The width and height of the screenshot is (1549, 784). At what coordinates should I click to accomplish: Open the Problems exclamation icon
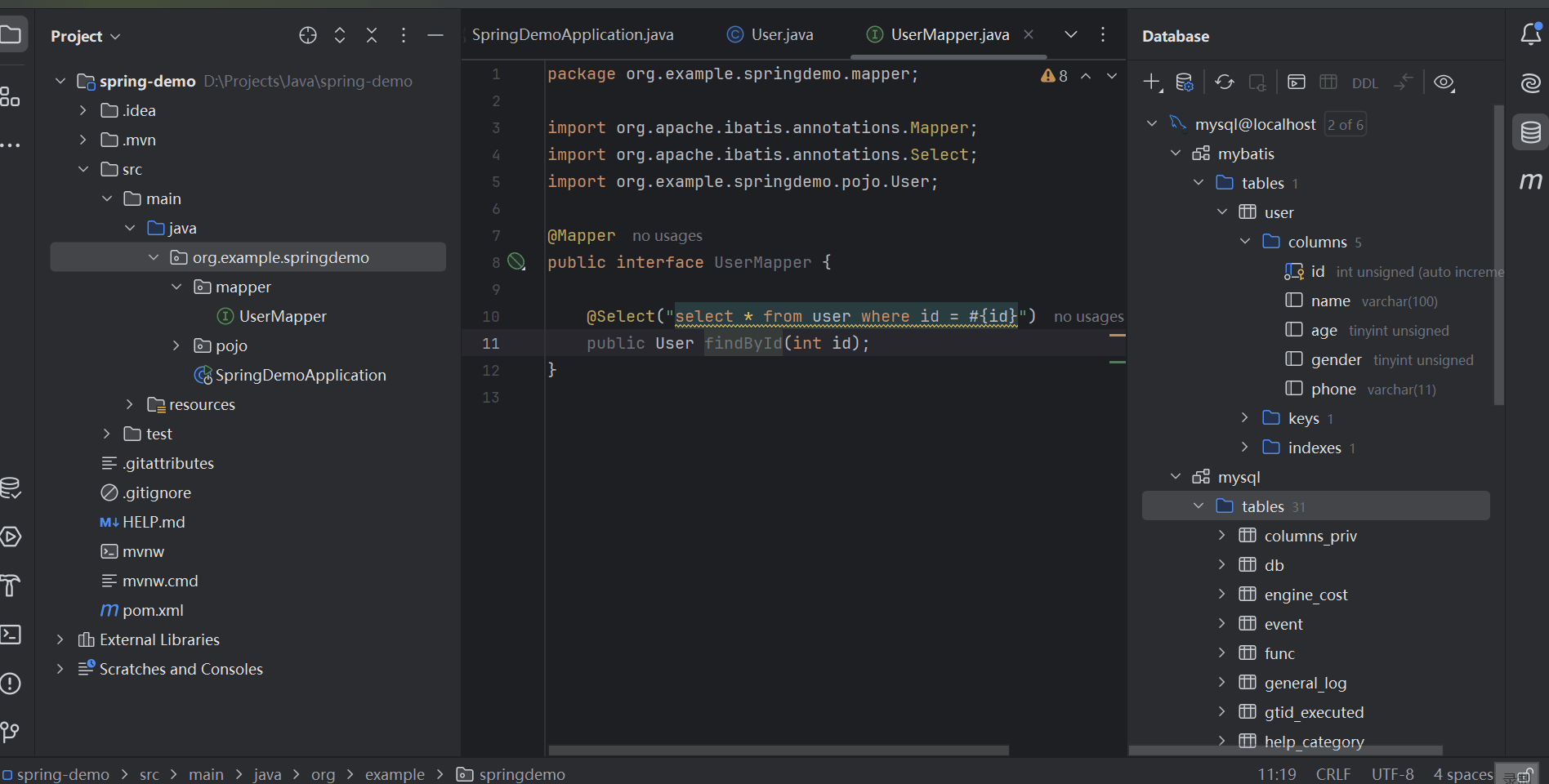[x=10, y=684]
